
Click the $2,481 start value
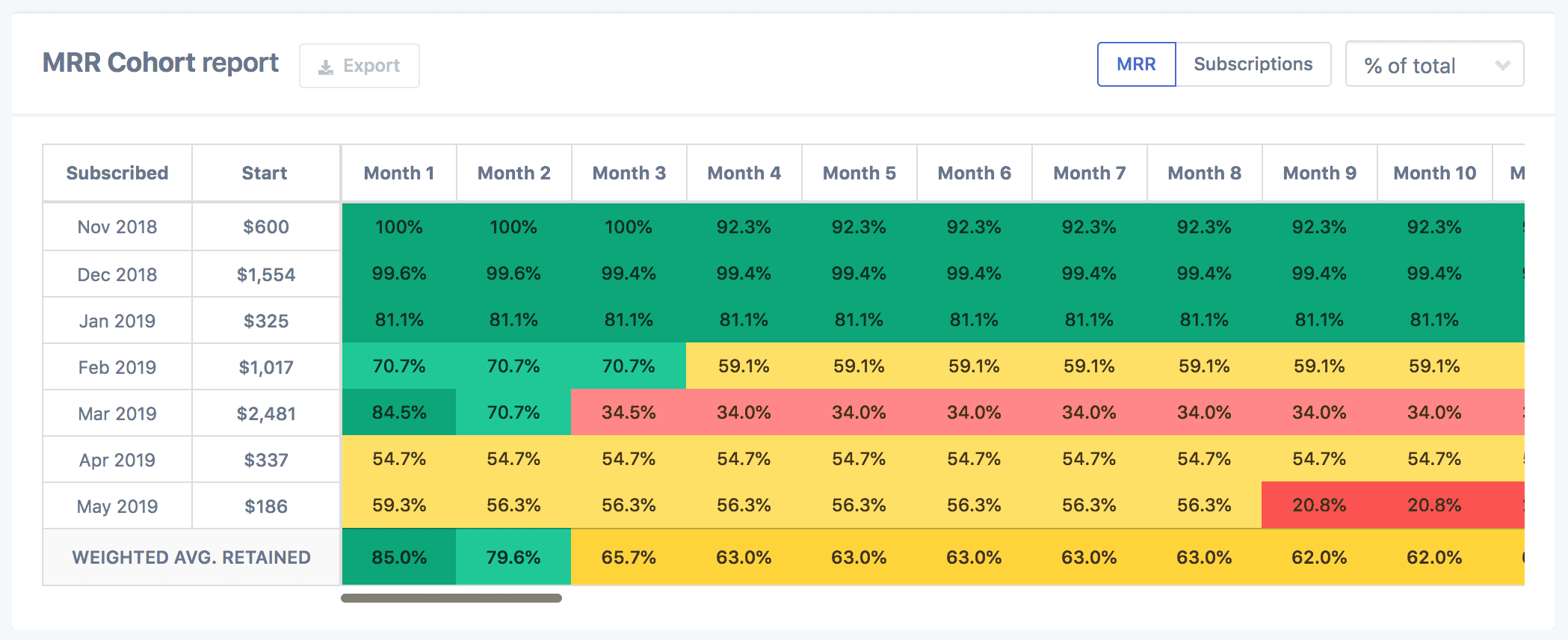pyautogui.click(x=266, y=413)
